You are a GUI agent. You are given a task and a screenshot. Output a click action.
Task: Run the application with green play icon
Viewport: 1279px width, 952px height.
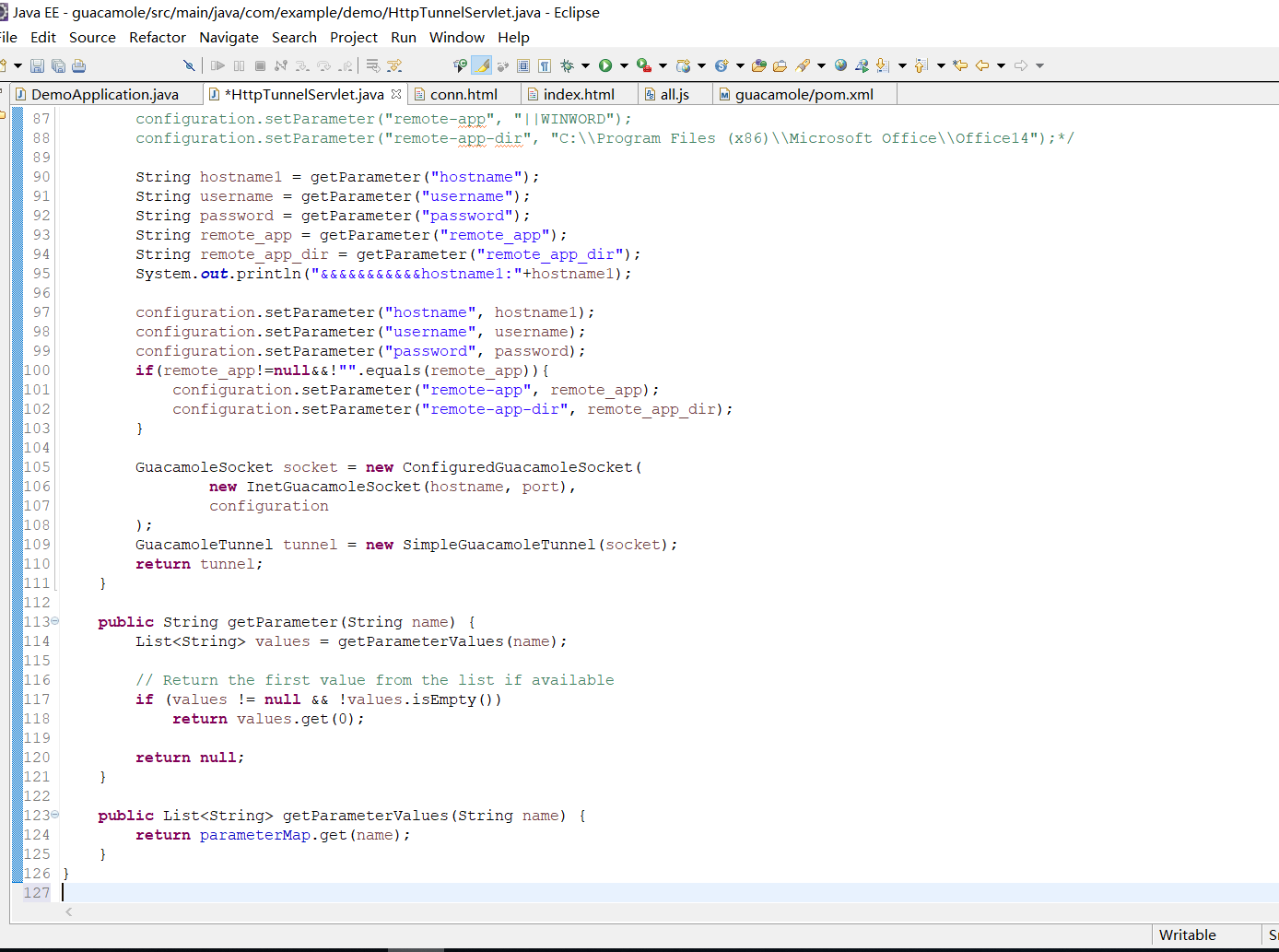click(x=605, y=65)
